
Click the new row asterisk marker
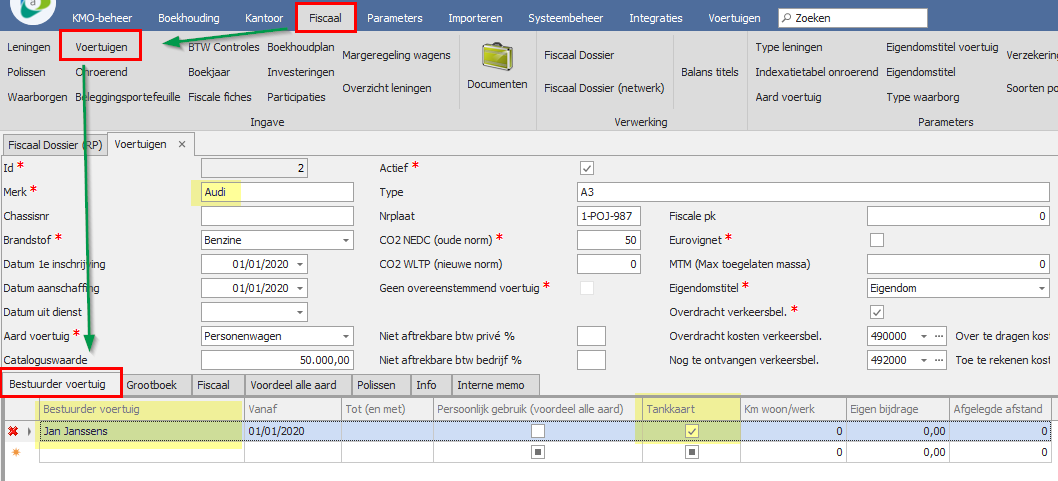(x=13, y=452)
